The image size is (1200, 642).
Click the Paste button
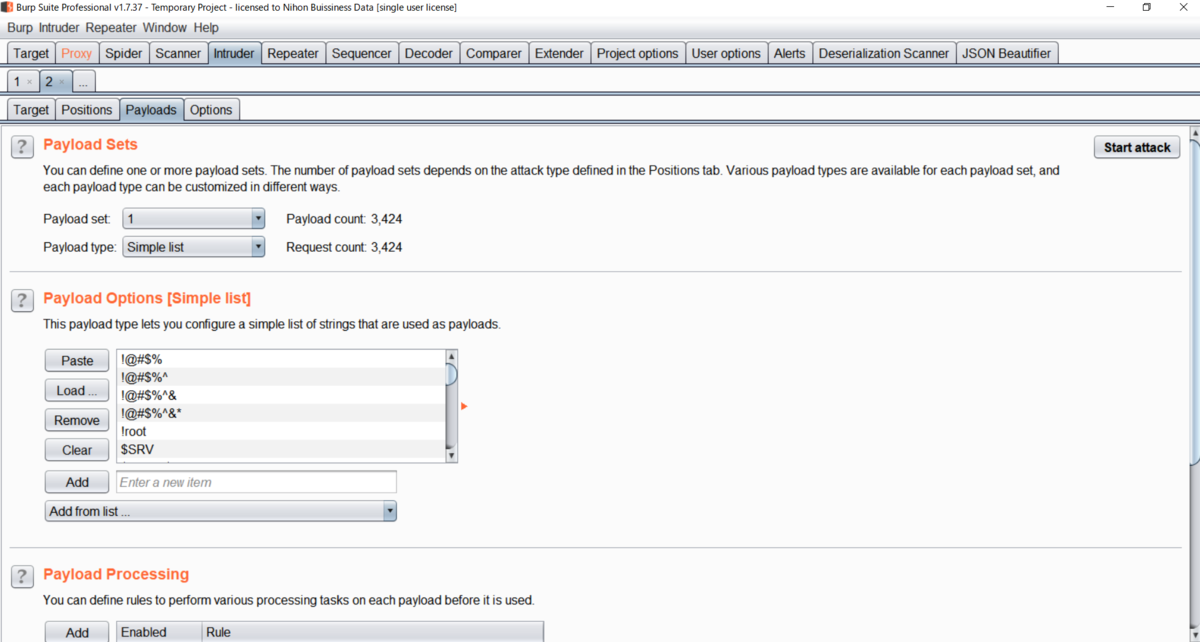pos(77,361)
